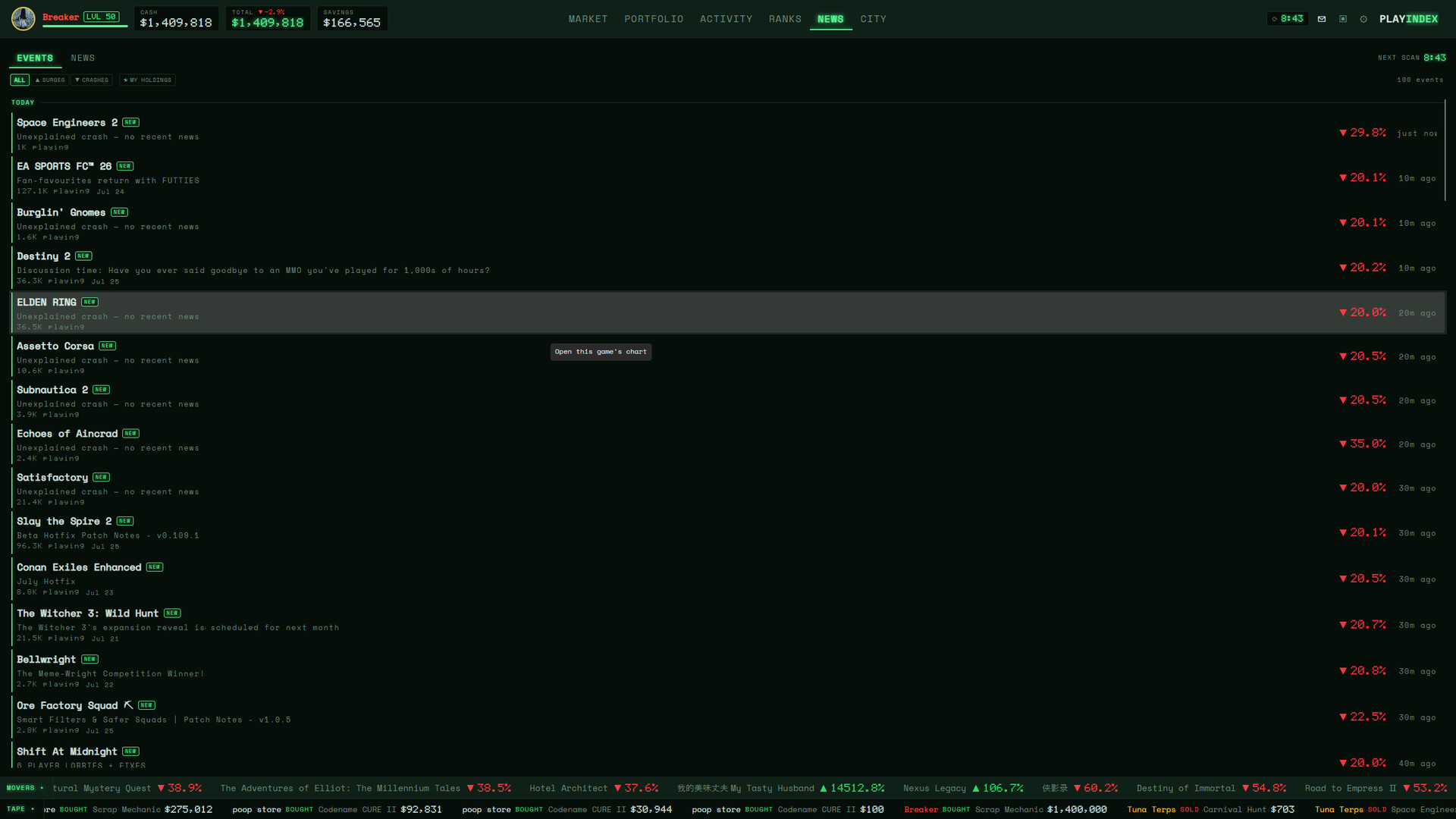
Task: Open The Witcher 3: Wild Hunt event
Action: (x=728, y=625)
